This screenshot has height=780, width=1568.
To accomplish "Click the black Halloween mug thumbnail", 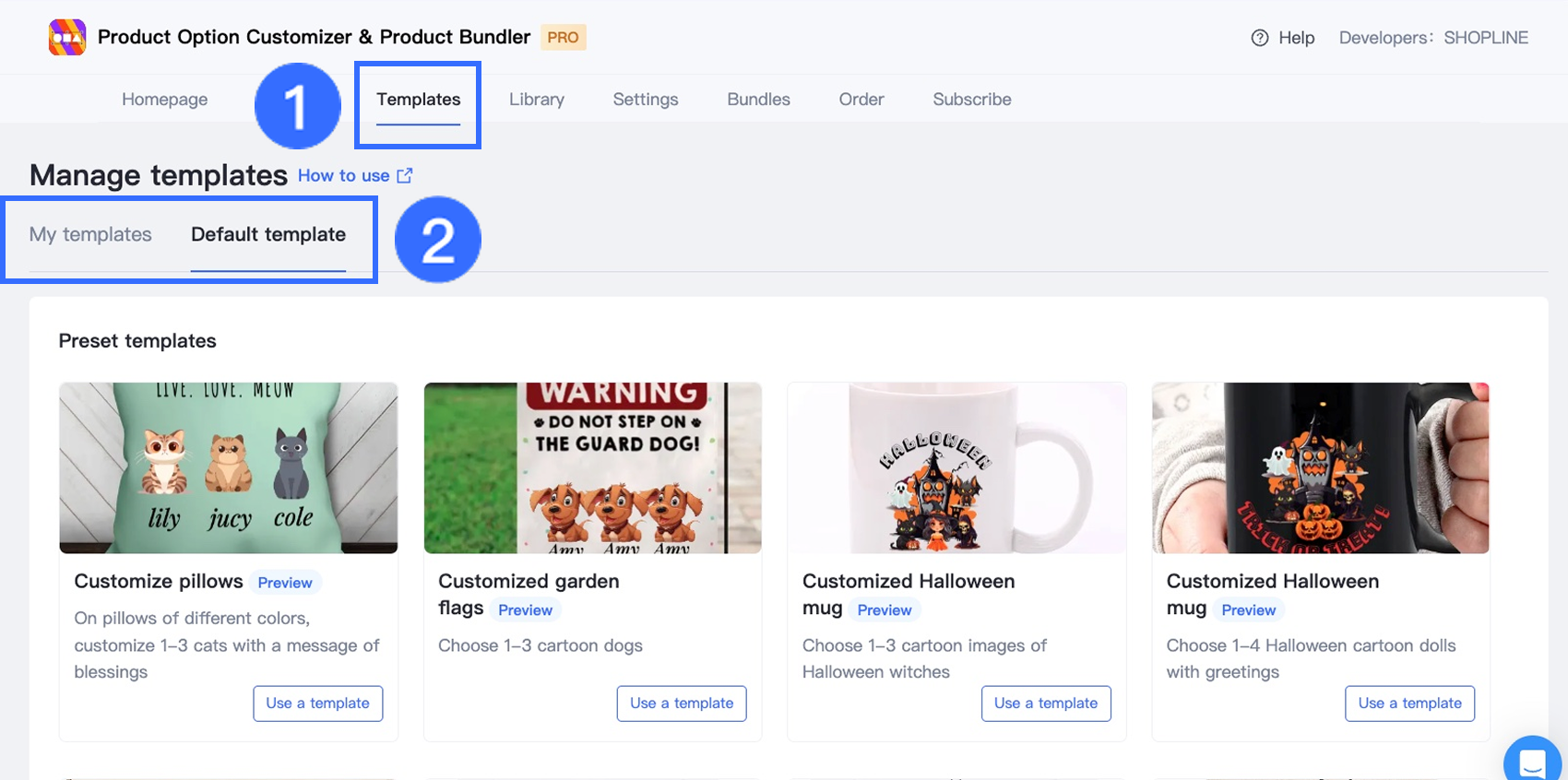I will 1320,467.
